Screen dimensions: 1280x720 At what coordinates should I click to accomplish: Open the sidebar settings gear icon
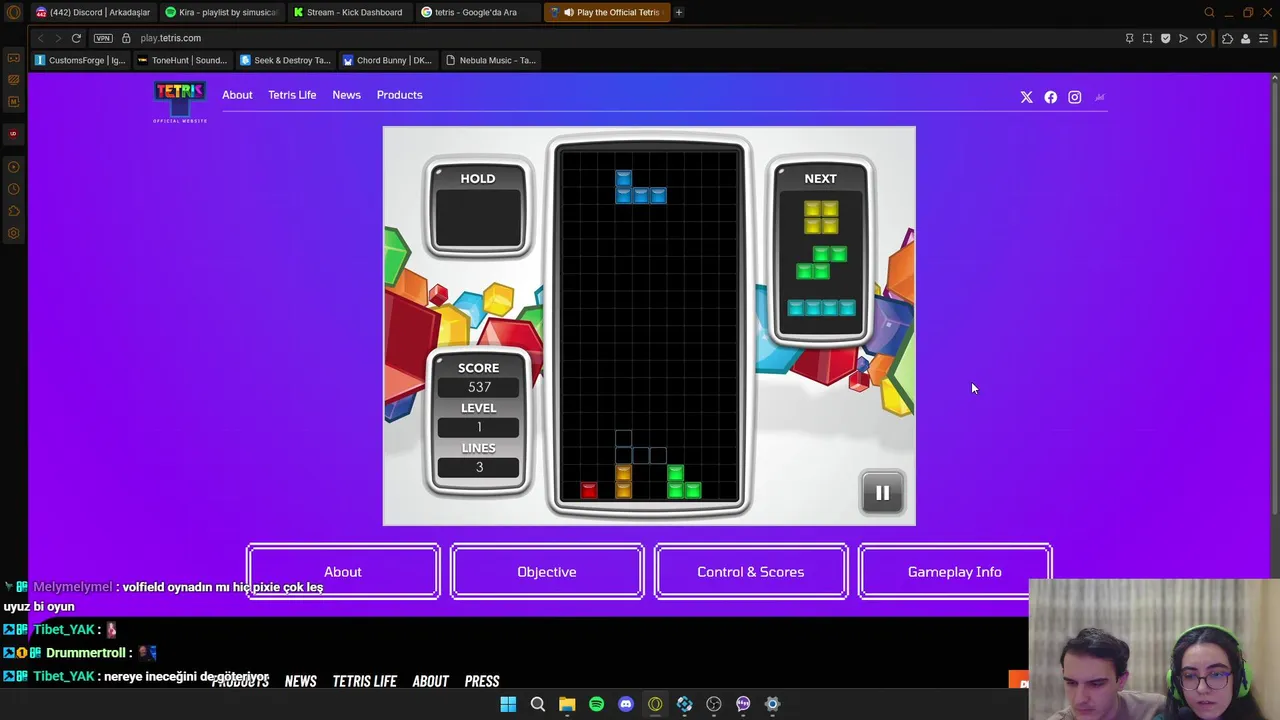point(13,233)
